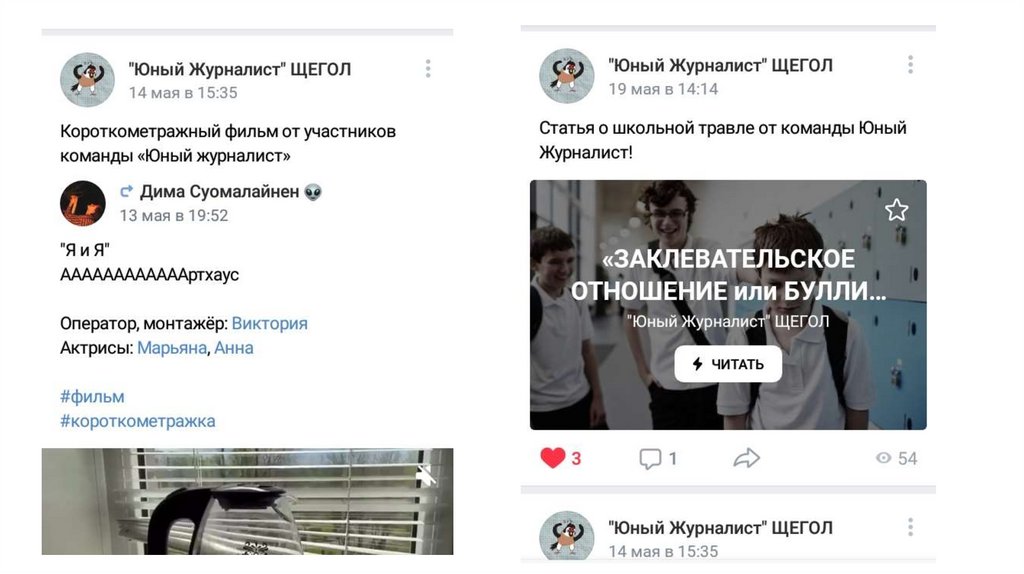
Task: Open three-dot menu on 19 May article post
Action: (910, 65)
